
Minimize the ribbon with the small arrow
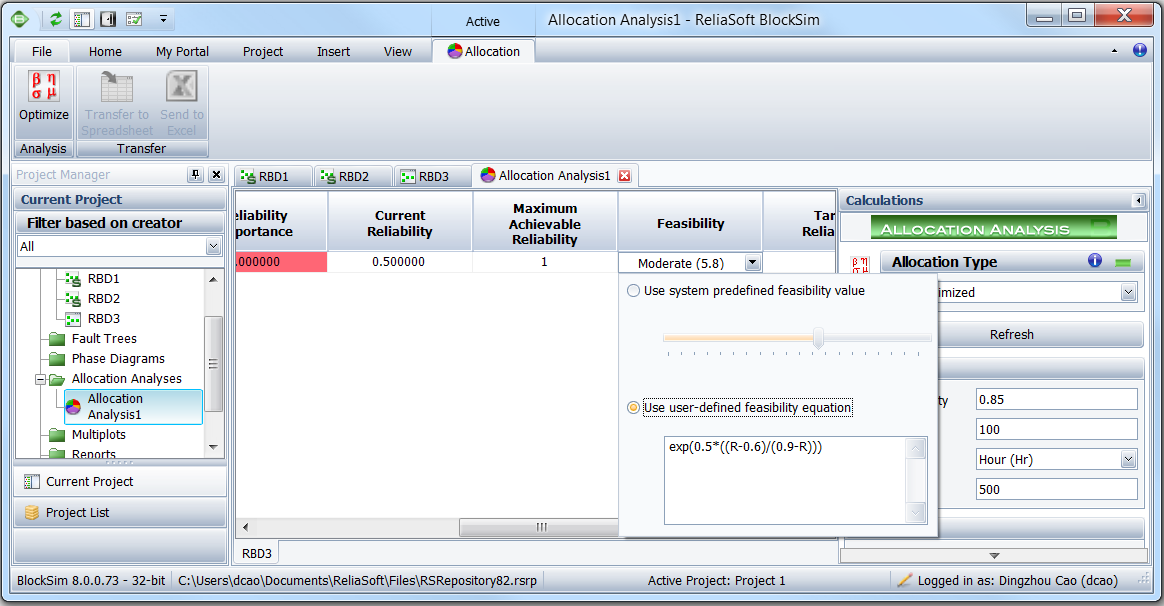1114,51
